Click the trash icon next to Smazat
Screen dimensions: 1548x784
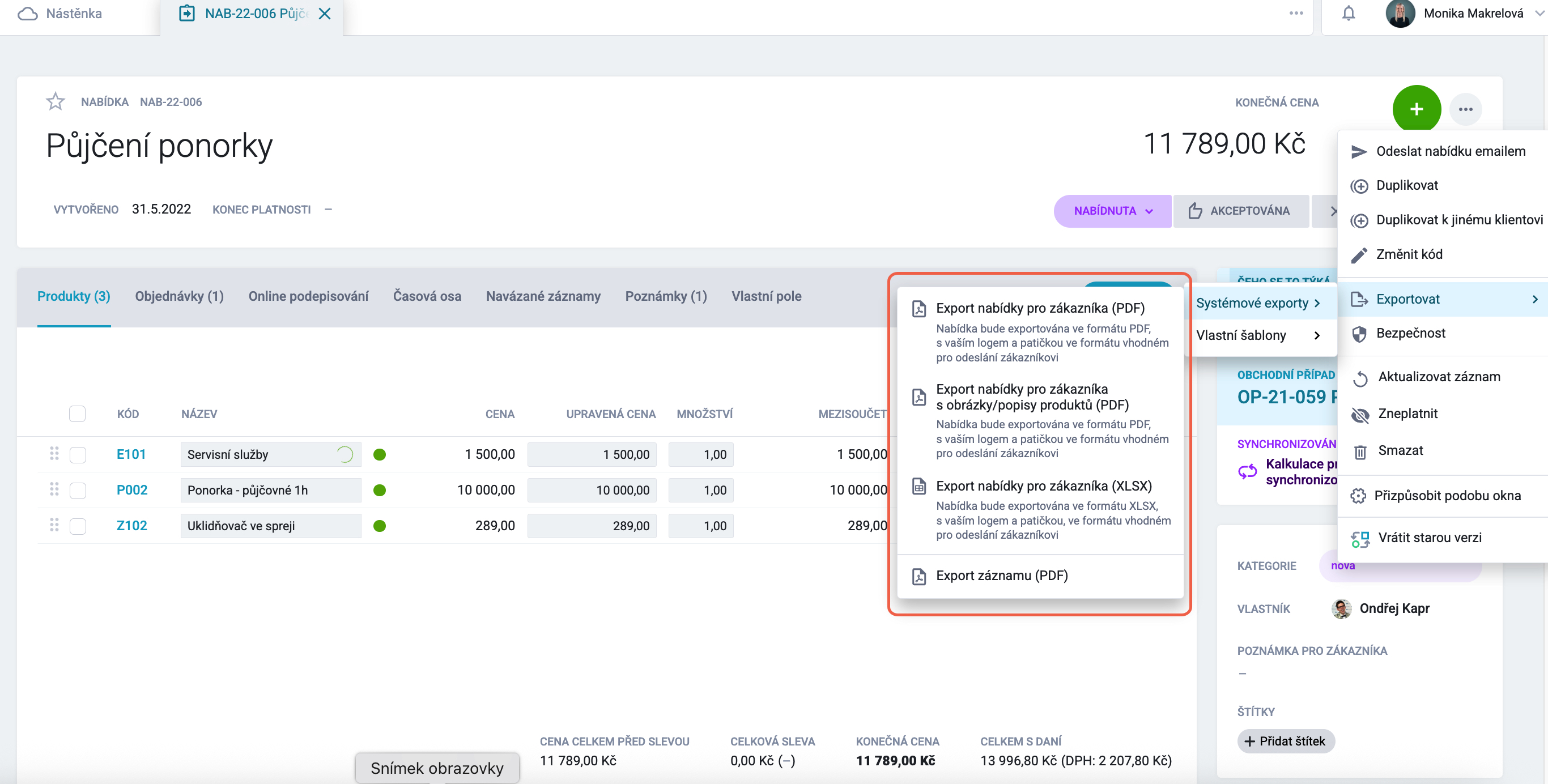tap(1360, 451)
